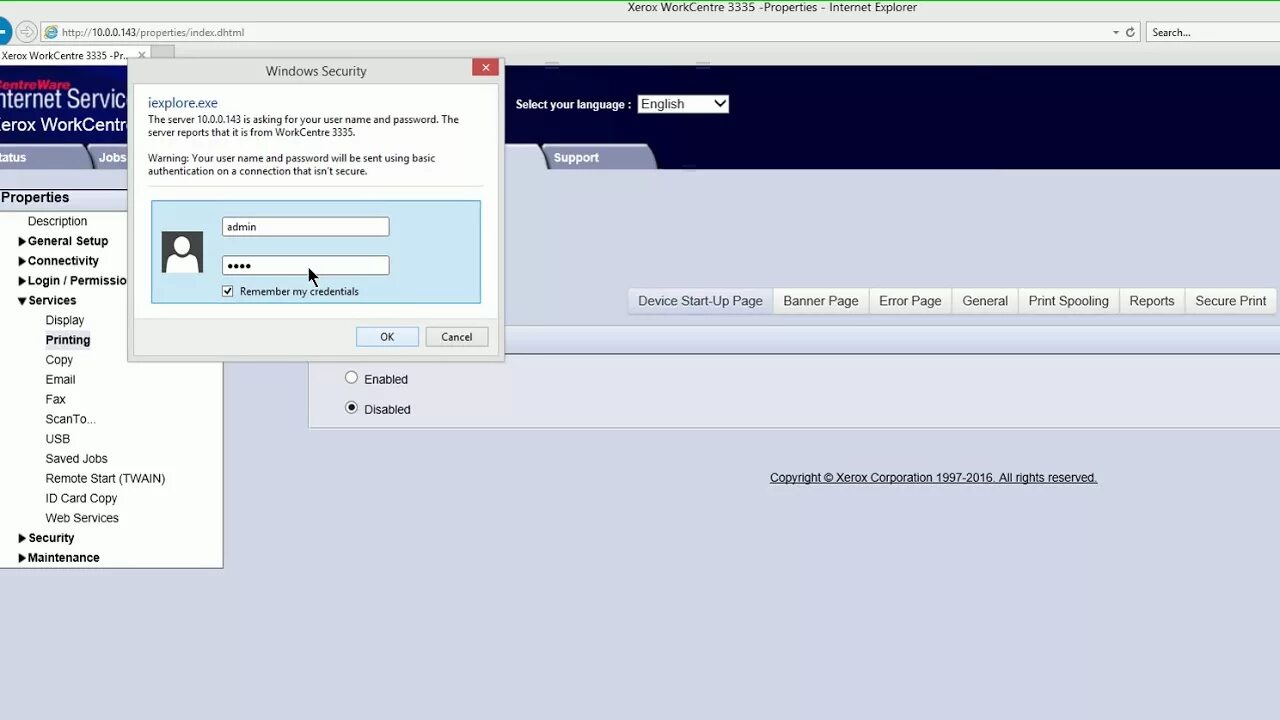Click the page icon in address bar
The image size is (1280, 720).
coord(51,32)
